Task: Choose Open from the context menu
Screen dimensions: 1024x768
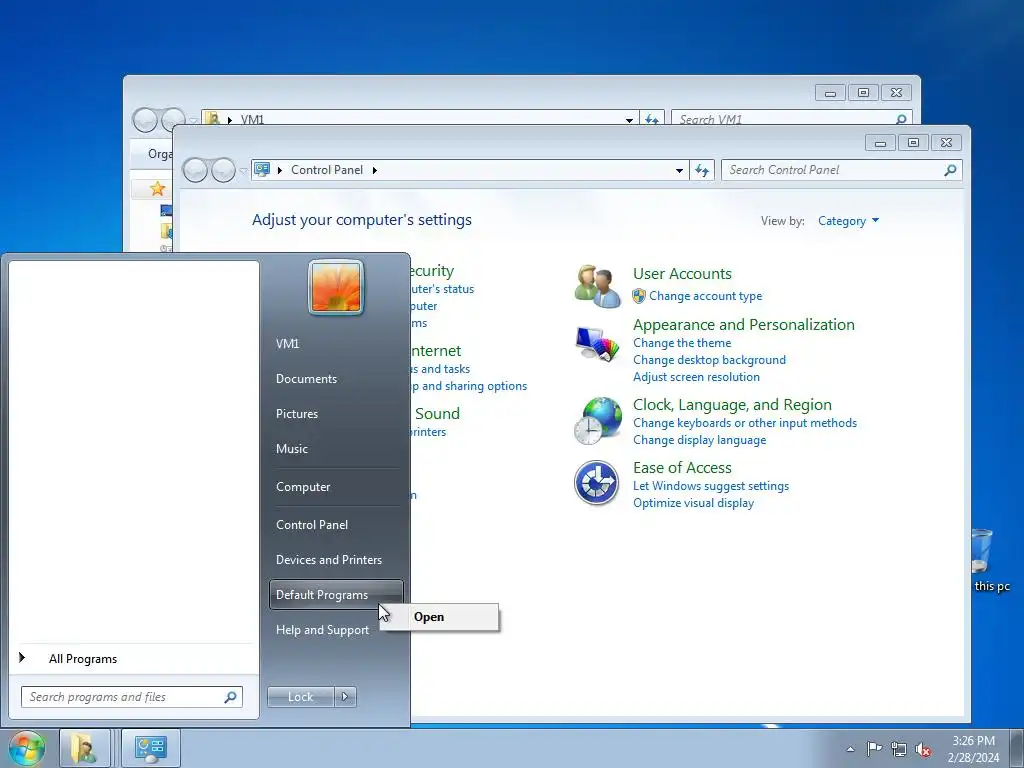Action: pos(438,617)
